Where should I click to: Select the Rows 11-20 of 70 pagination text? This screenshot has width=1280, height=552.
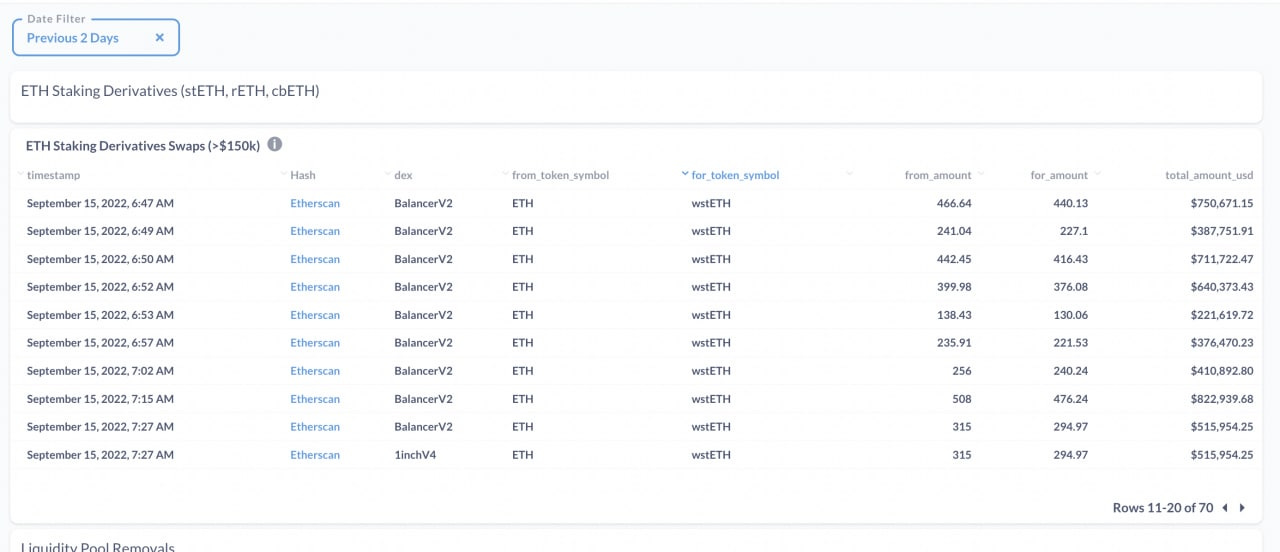click(x=1163, y=508)
